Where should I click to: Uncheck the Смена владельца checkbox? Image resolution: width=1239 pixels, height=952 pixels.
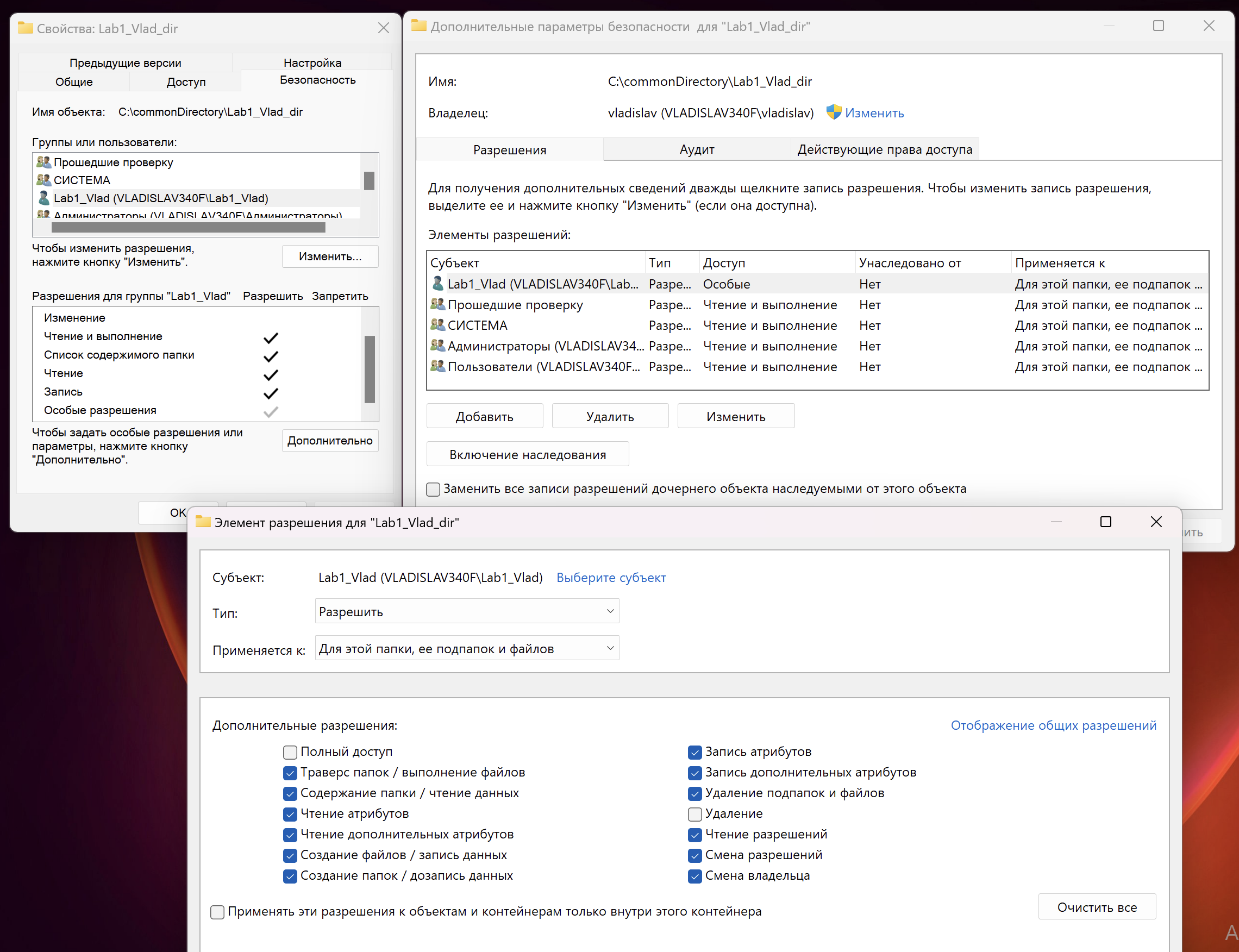coord(695,876)
